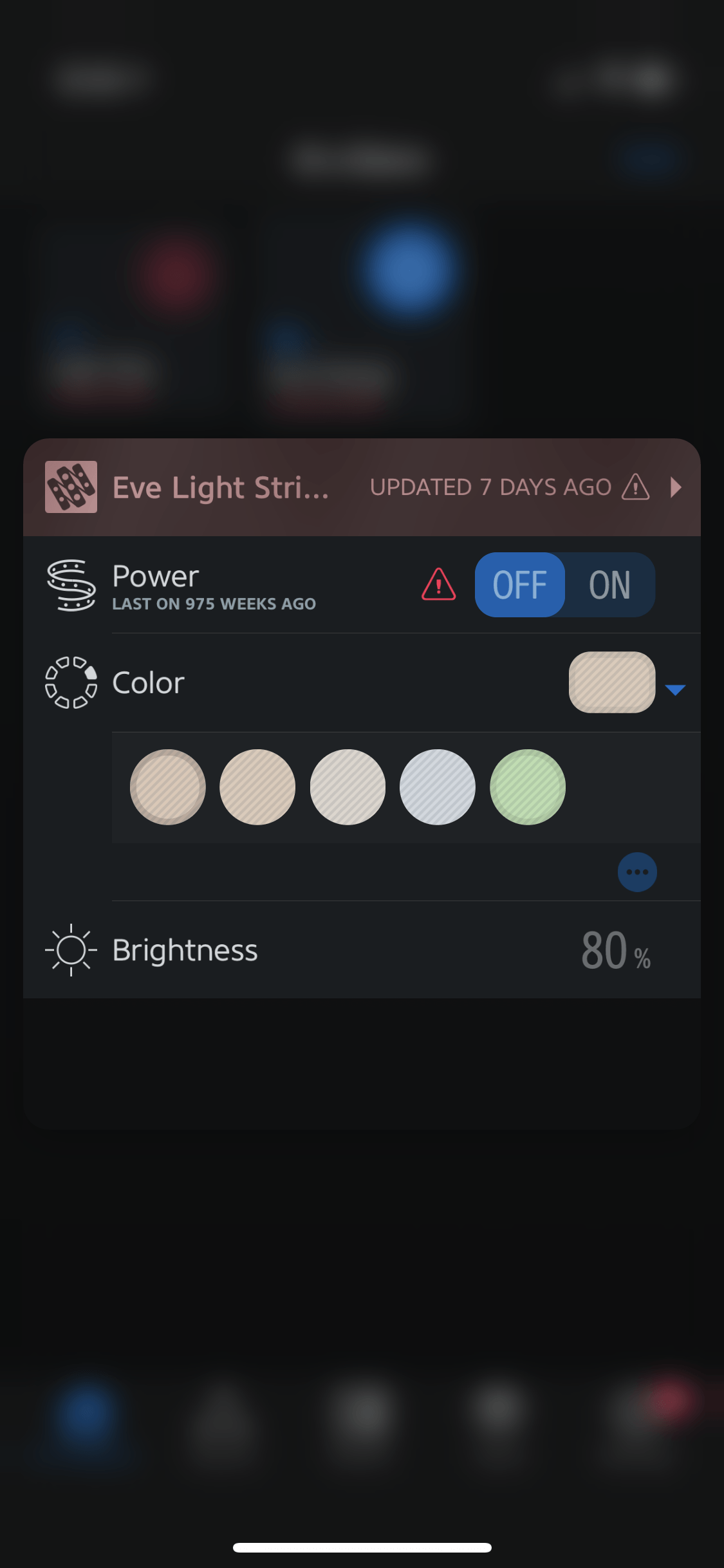
Task: Open Eve Light Strip details via right arrow
Action: (676, 487)
